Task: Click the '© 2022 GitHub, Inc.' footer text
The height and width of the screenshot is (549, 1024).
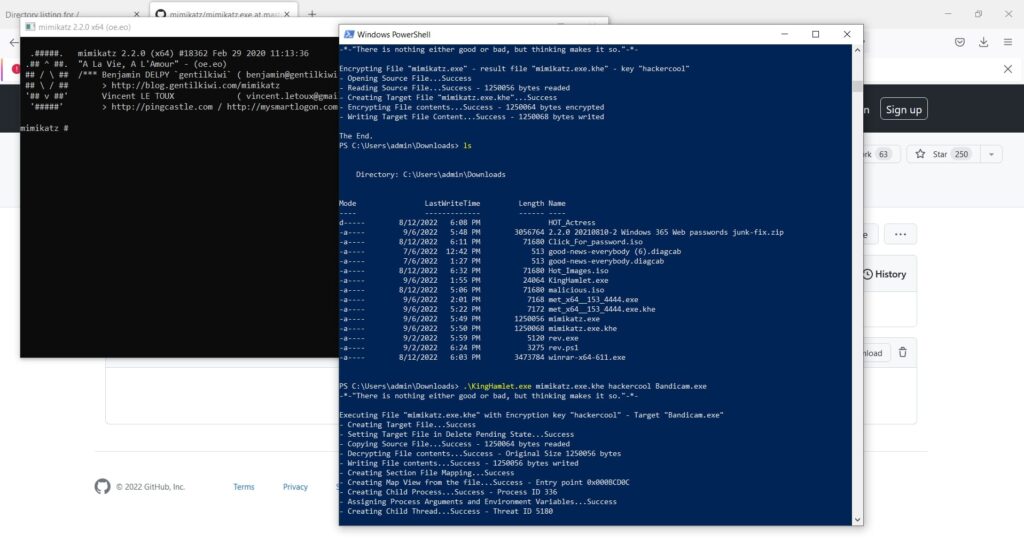Action: (x=150, y=486)
